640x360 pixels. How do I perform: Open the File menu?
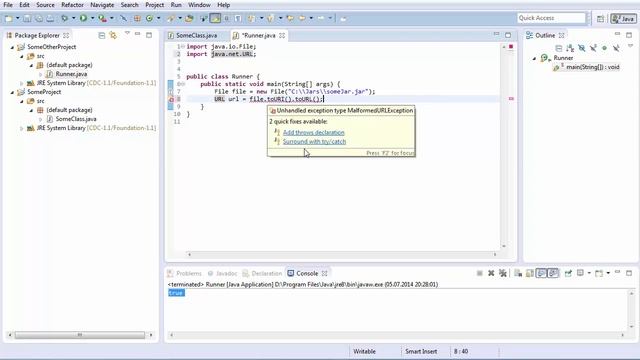pos(8,5)
